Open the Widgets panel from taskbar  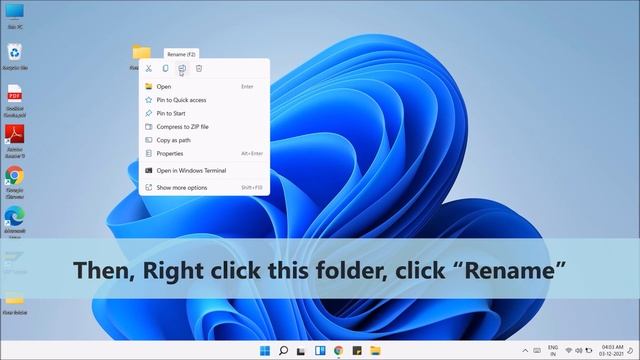tap(320, 351)
